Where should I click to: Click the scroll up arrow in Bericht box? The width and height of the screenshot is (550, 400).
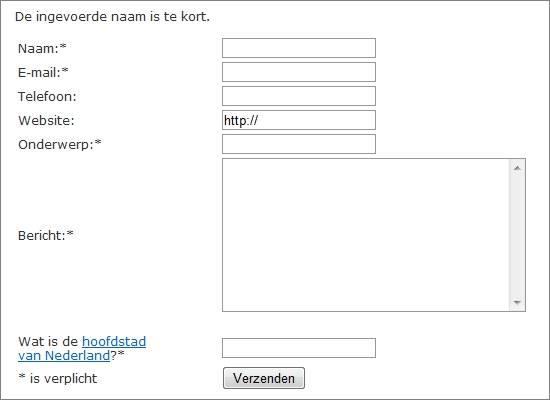click(x=517, y=168)
